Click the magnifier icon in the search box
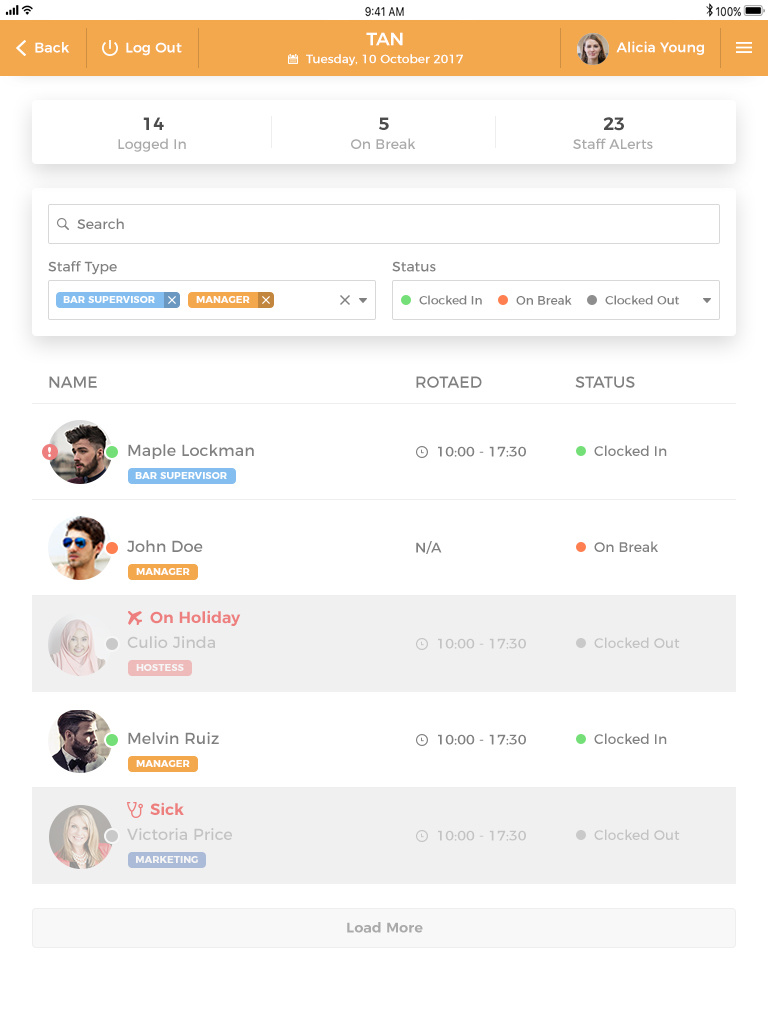 coord(63,225)
